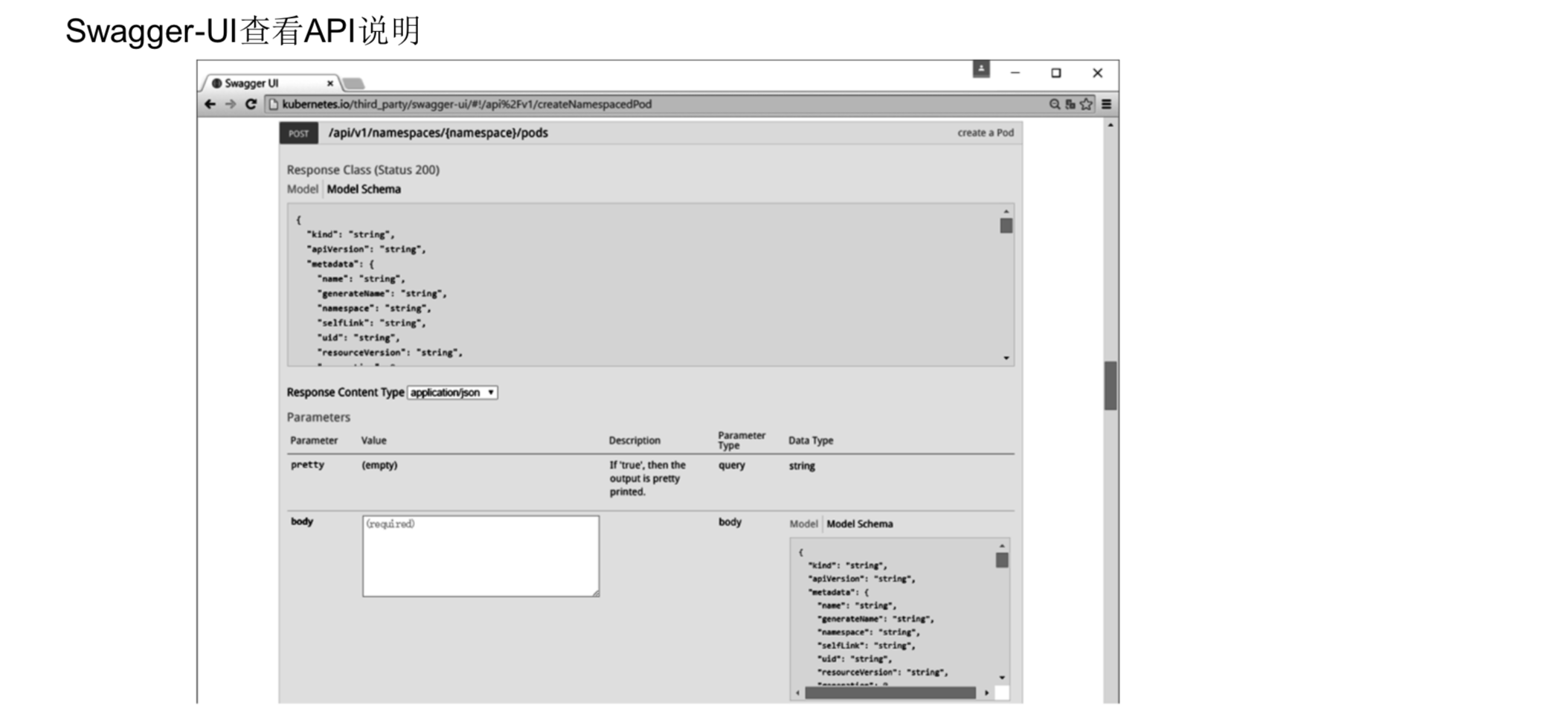
Task: Click 'Response Class (Status 200)' heading
Action: 363,170
